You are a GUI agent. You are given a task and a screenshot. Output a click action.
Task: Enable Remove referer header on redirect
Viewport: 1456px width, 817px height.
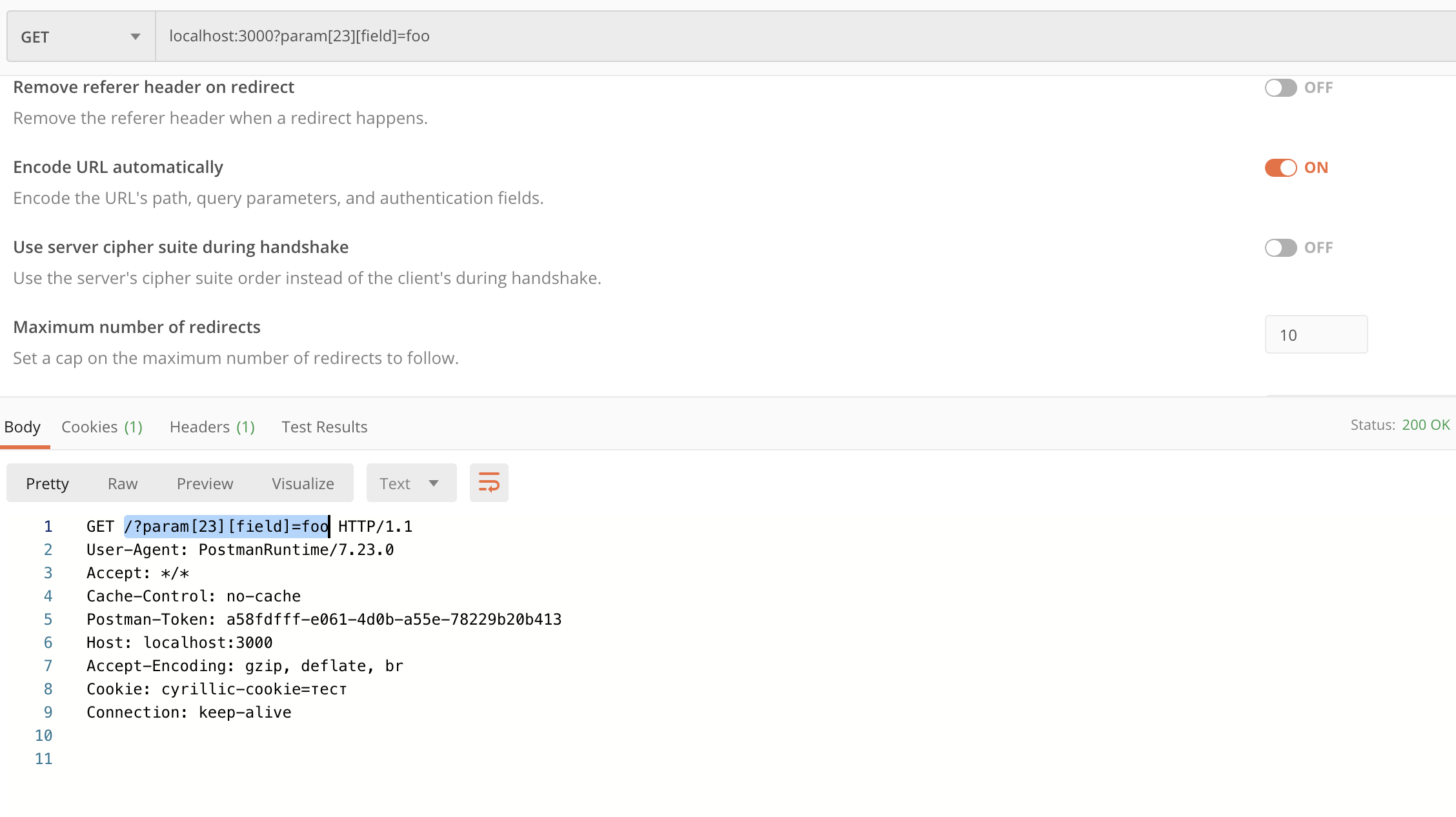1281,87
